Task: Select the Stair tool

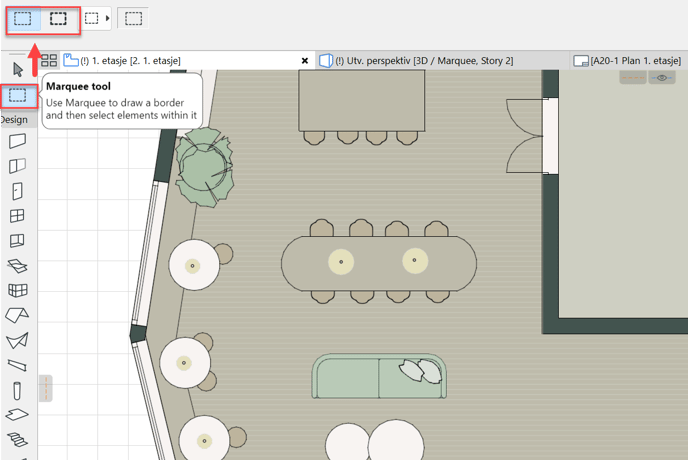Action: (18, 439)
